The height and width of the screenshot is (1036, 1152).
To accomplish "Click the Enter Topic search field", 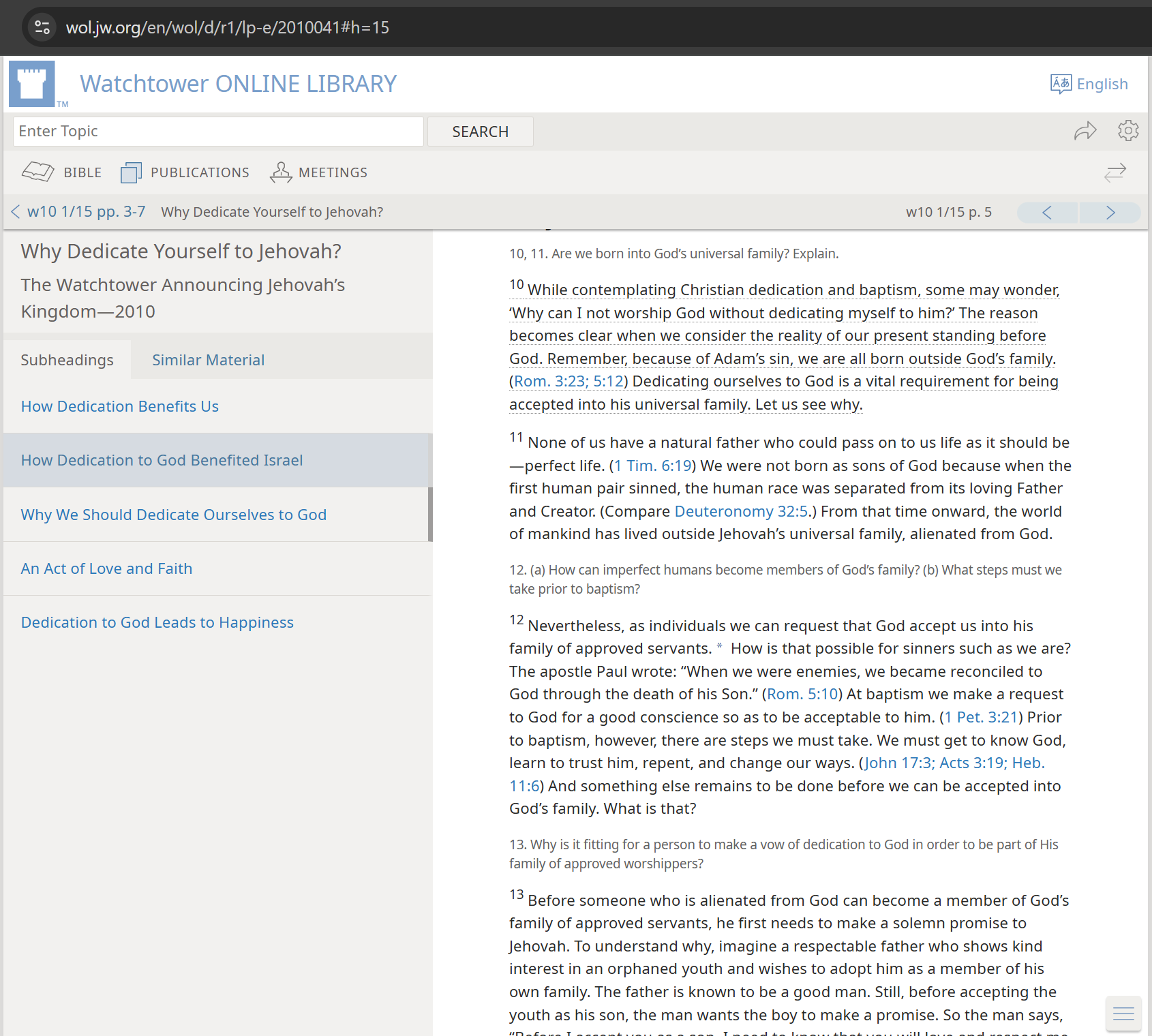I will (x=218, y=132).
